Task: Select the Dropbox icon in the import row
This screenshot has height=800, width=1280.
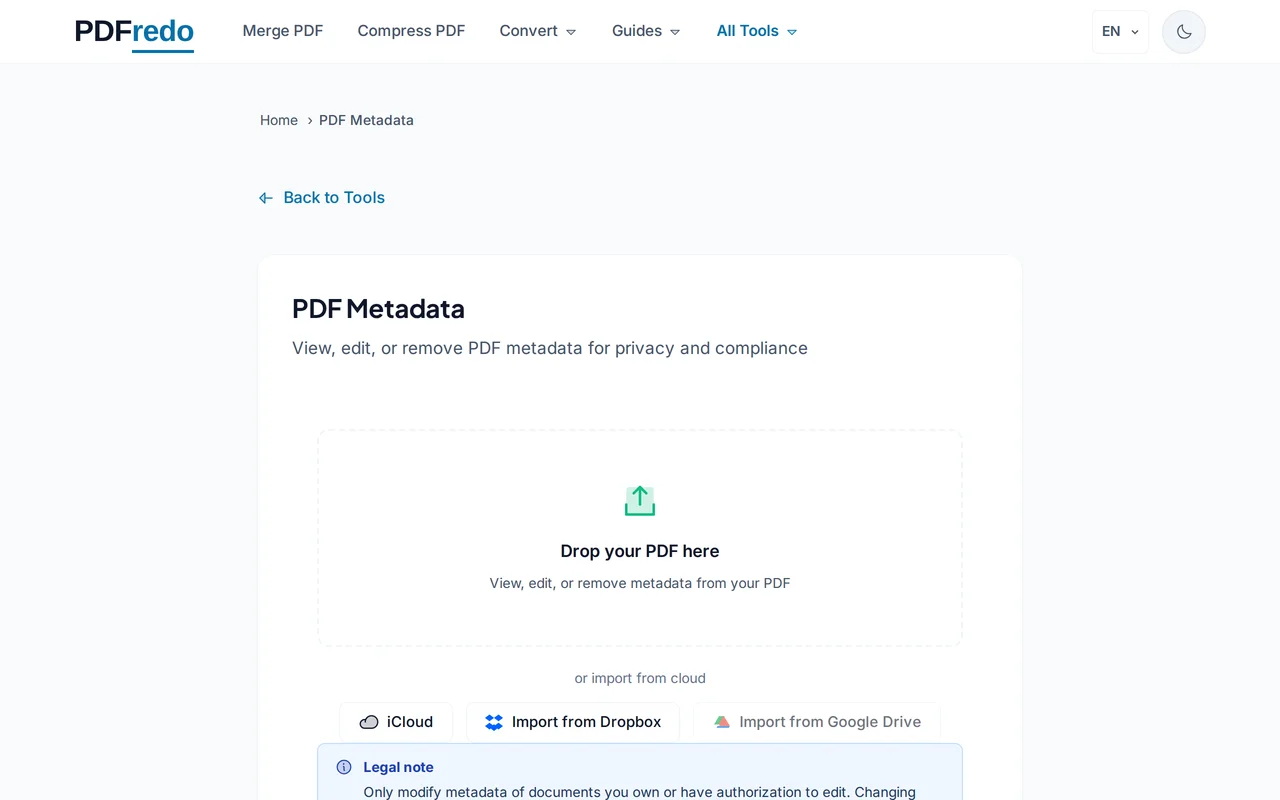Action: coord(493,721)
